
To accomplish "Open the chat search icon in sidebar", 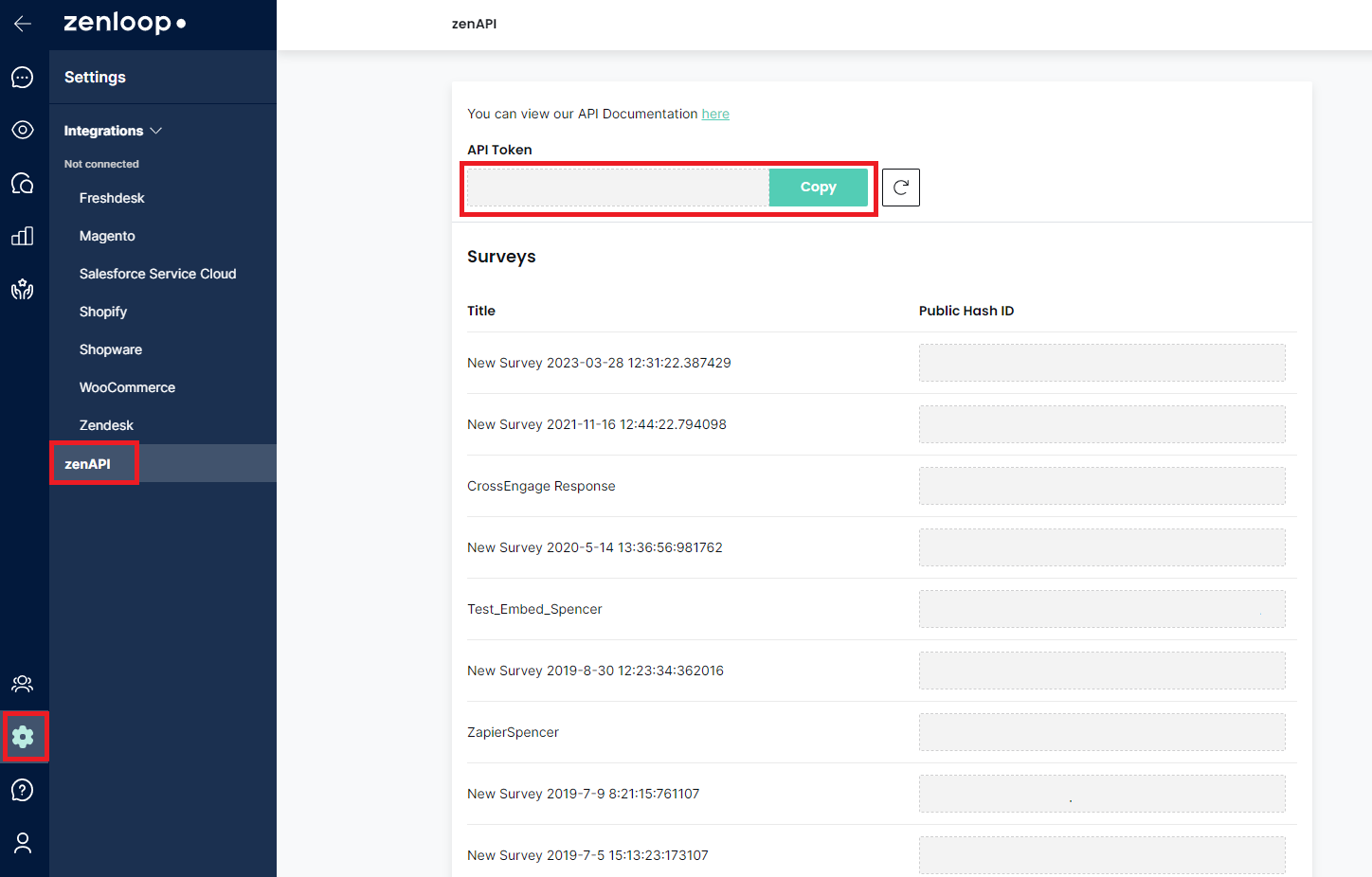I will point(23,183).
